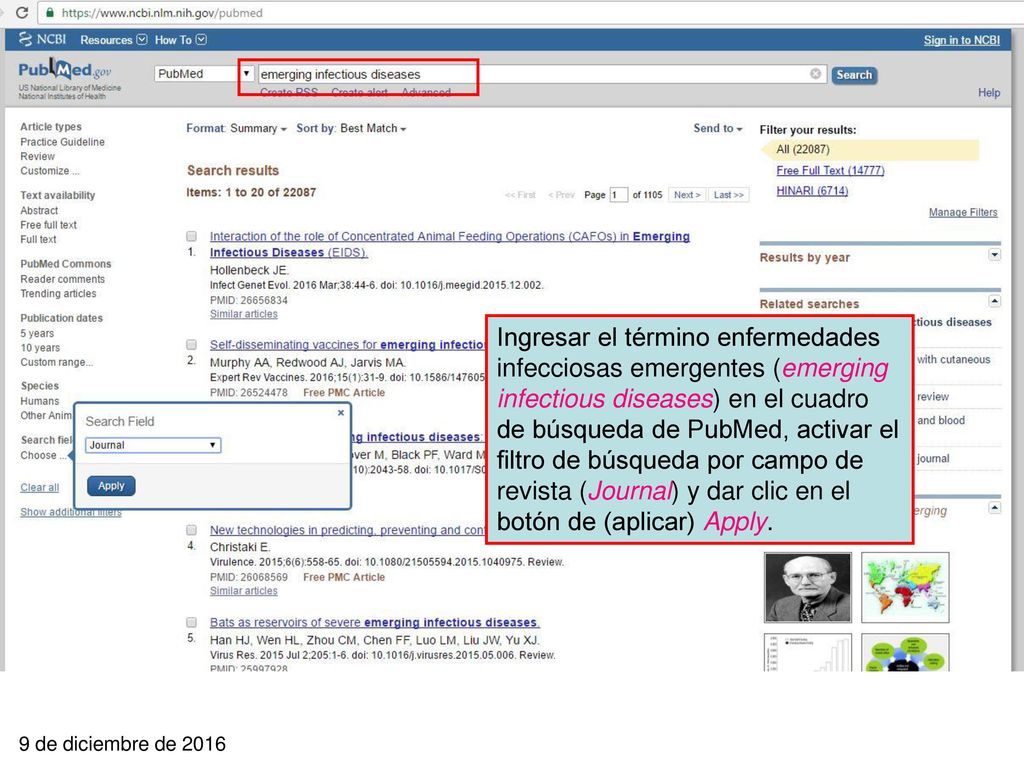
Task: Open the Help link
Action: pyautogui.click(x=989, y=93)
